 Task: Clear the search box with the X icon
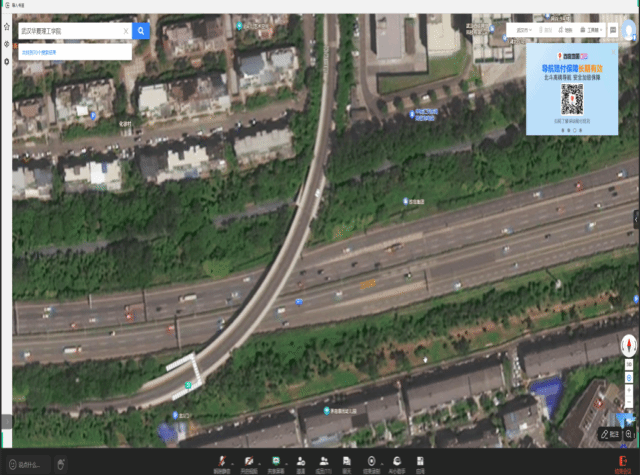(125, 31)
